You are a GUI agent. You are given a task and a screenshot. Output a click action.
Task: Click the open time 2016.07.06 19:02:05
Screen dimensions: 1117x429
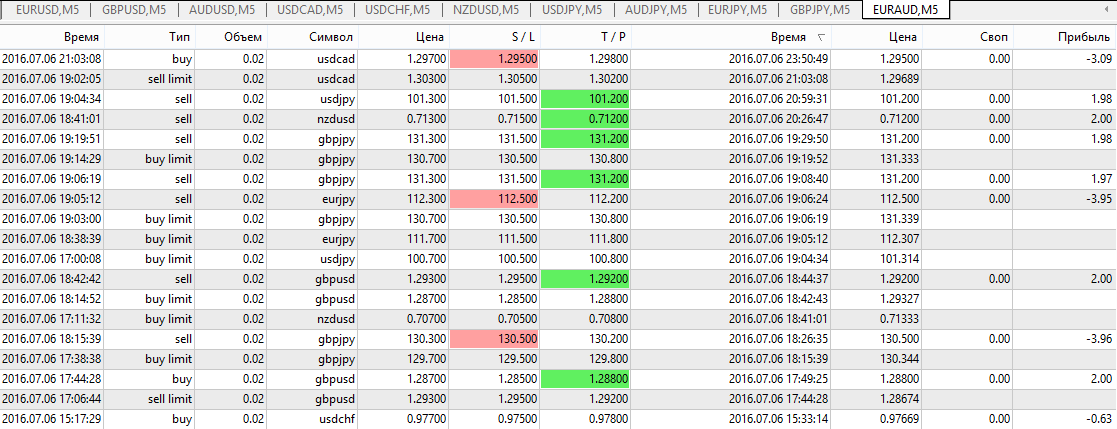pos(51,79)
